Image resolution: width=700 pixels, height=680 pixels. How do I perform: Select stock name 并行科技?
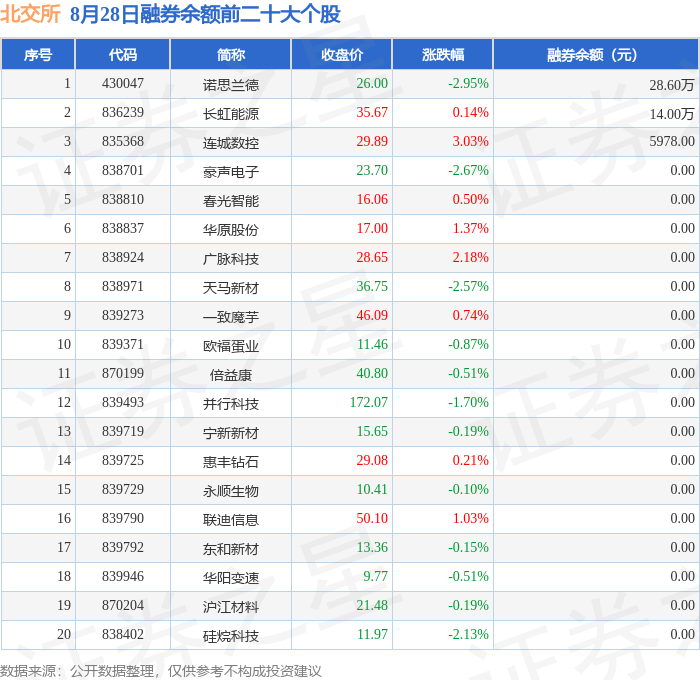pyautogui.click(x=231, y=404)
